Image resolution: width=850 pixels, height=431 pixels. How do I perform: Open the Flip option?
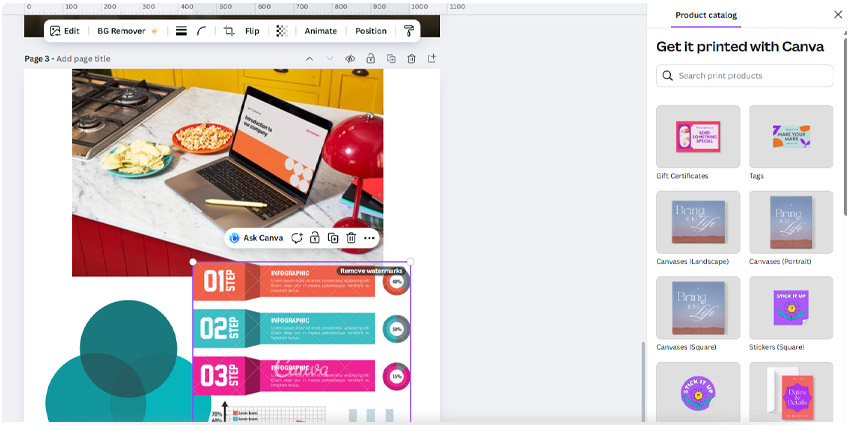[252, 31]
